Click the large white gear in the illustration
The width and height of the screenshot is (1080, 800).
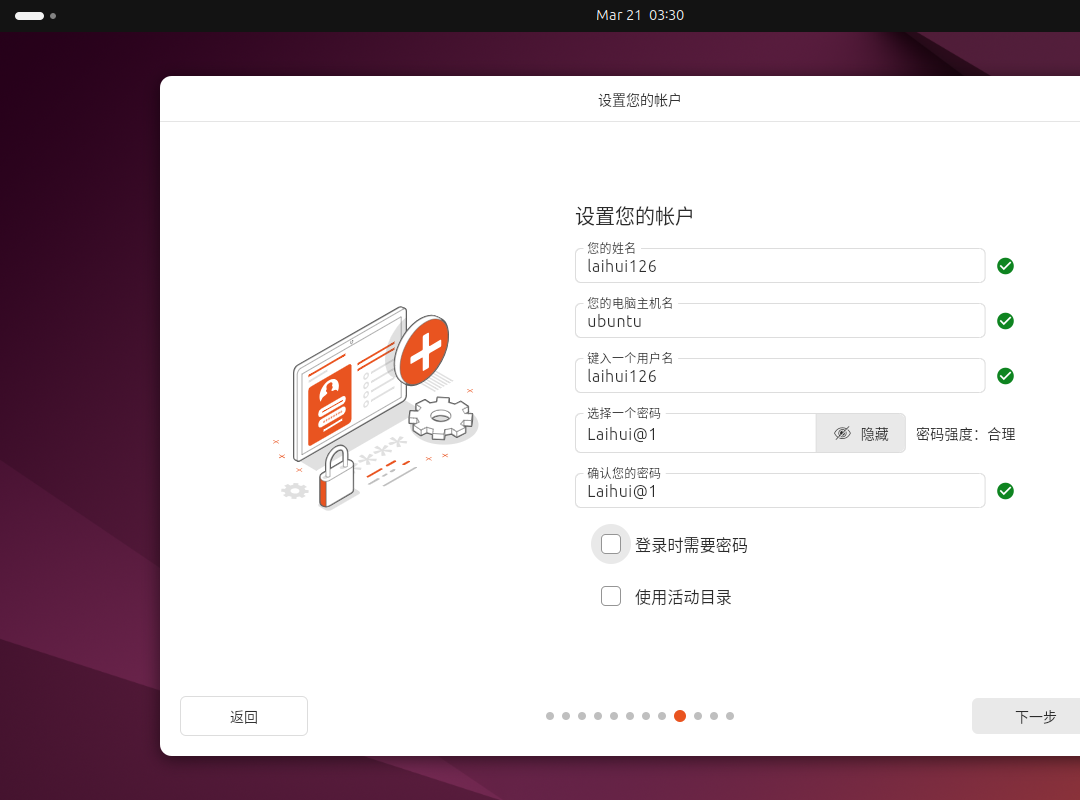pos(441,417)
